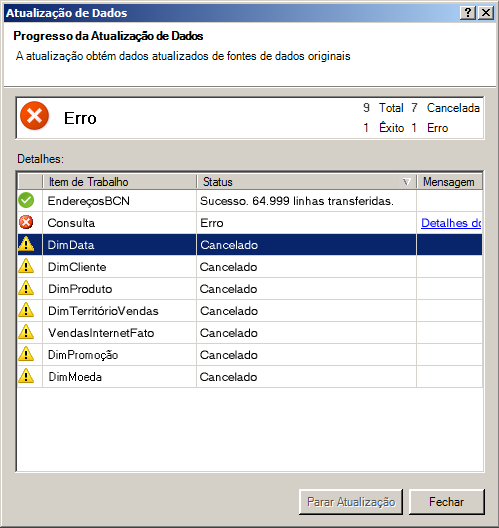Click the warning icon beside DimProduto
499x528 pixels.
(x=26, y=288)
